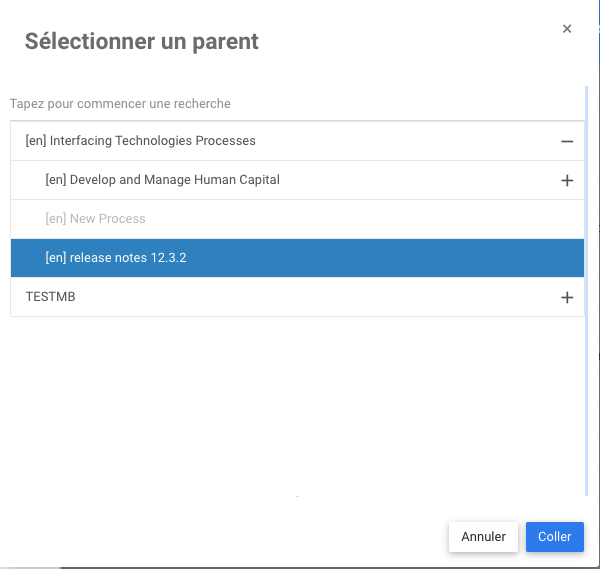Pick TESTMB as the parent
Image resolution: width=600 pixels, height=569 pixels.
coord(50,297)
